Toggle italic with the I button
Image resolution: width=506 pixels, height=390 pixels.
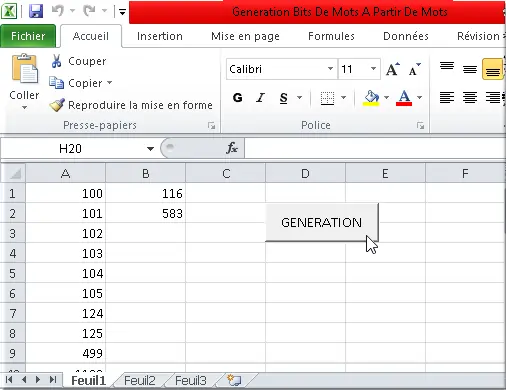[260, 98]
